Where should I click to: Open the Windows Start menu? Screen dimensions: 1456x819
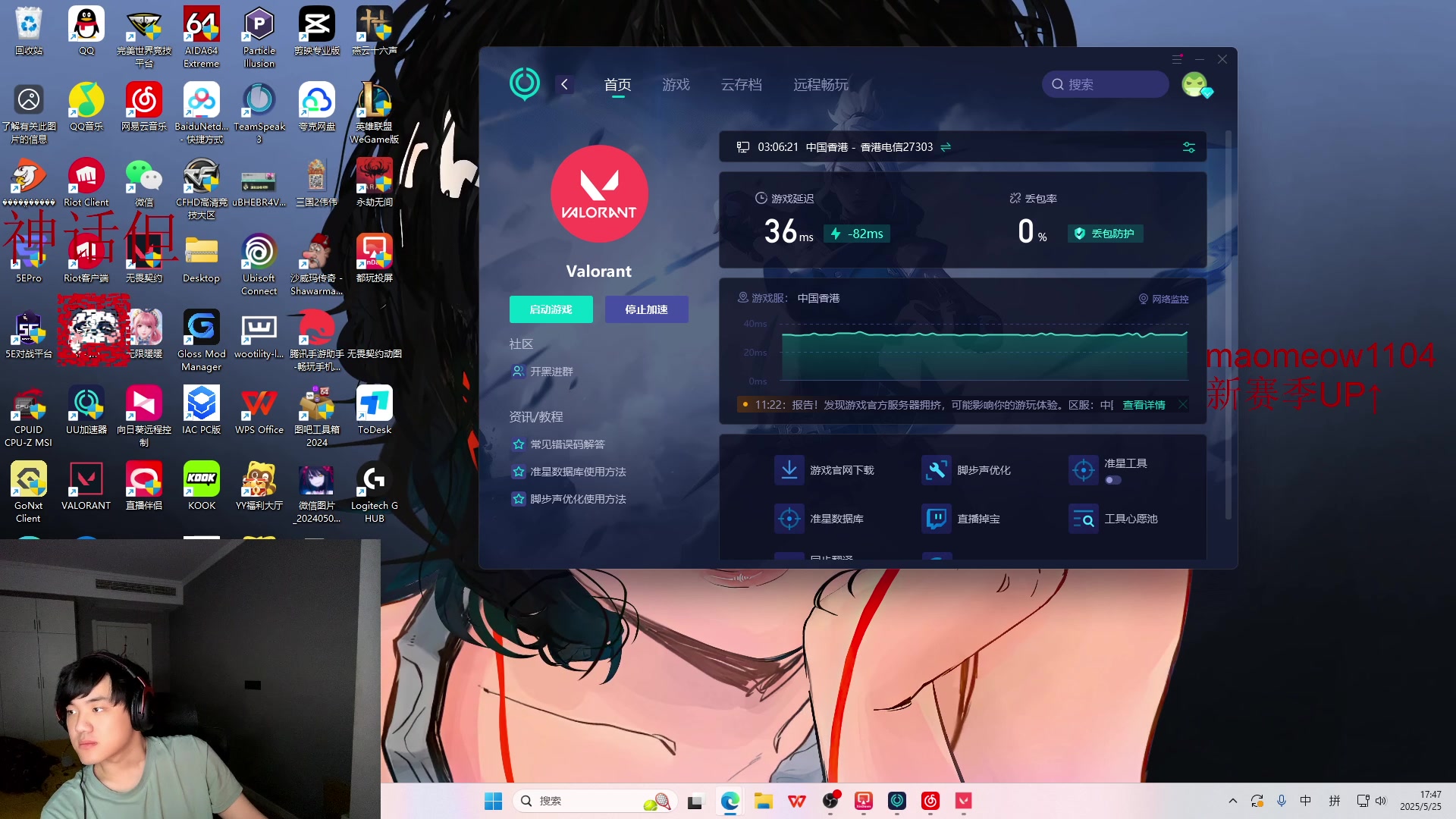click(x=493, y=801)
